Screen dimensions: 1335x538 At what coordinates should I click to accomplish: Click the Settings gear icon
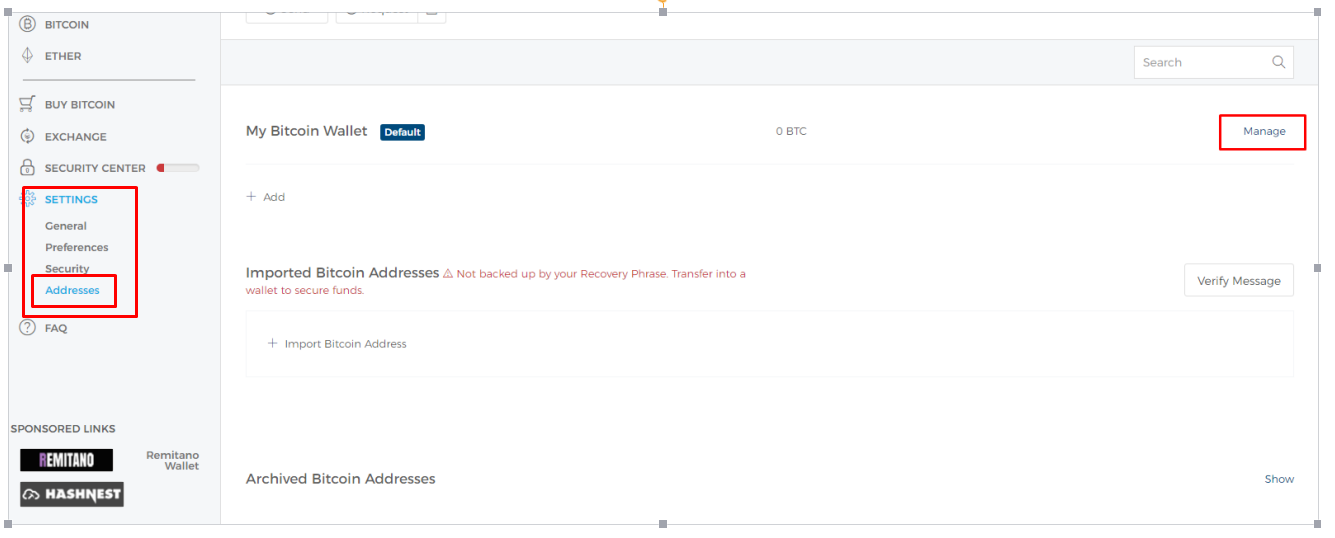pyautogui.click(x=28, y=199)
